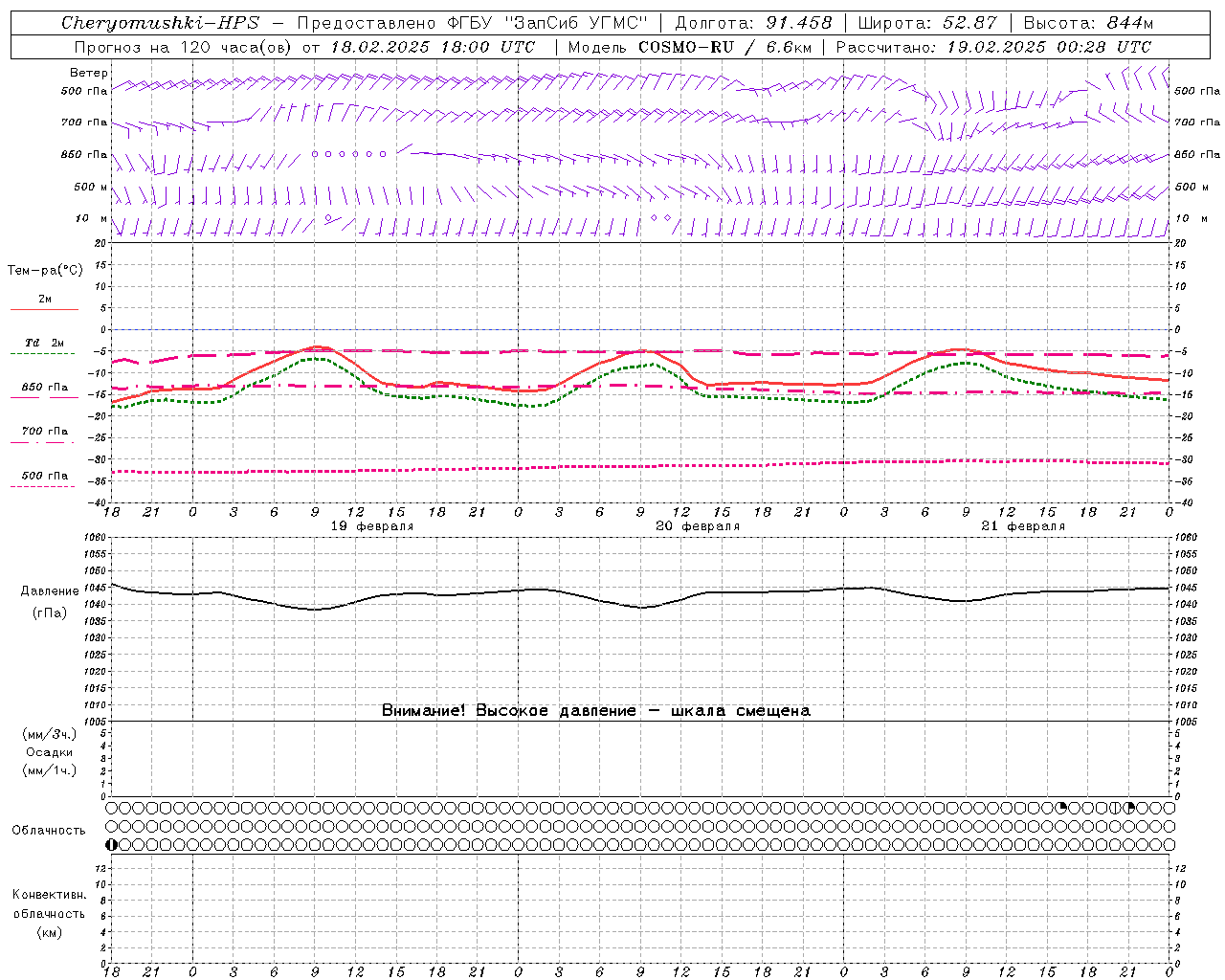Viewport: 1225px width, 980px height.
Task: Click the Тем-ра(°C) axis label
Action: click(45, 271)
